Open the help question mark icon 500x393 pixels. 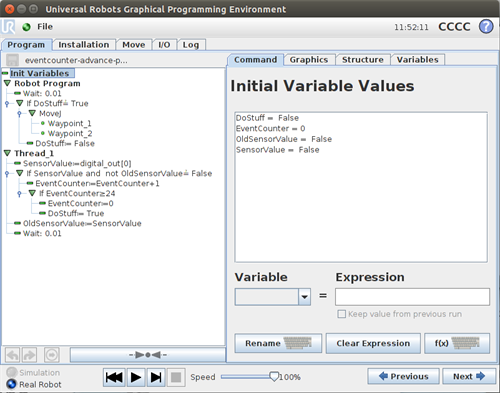tap(486, 26)
